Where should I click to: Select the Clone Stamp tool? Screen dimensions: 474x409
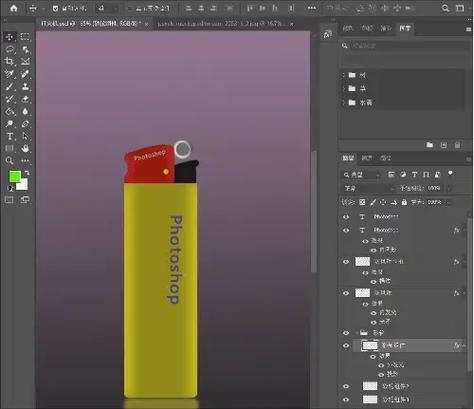[25, 87]
